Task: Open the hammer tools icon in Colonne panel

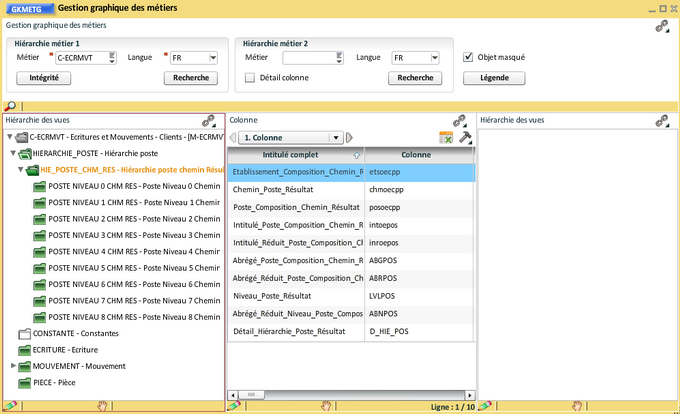Action: [465, 137]
